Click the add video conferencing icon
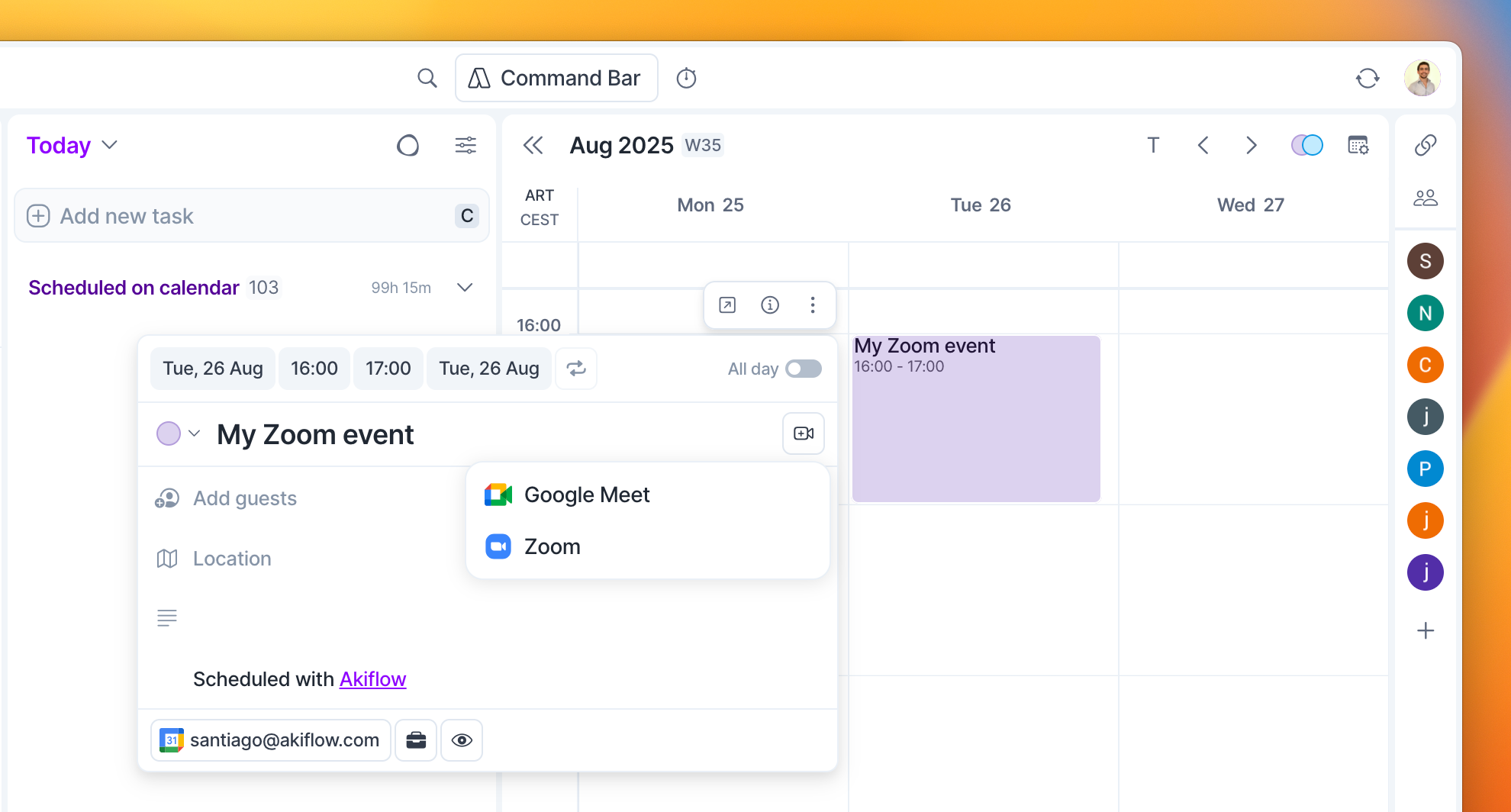The width and height of the screenshot is (1511, 812). coord(804,433)
